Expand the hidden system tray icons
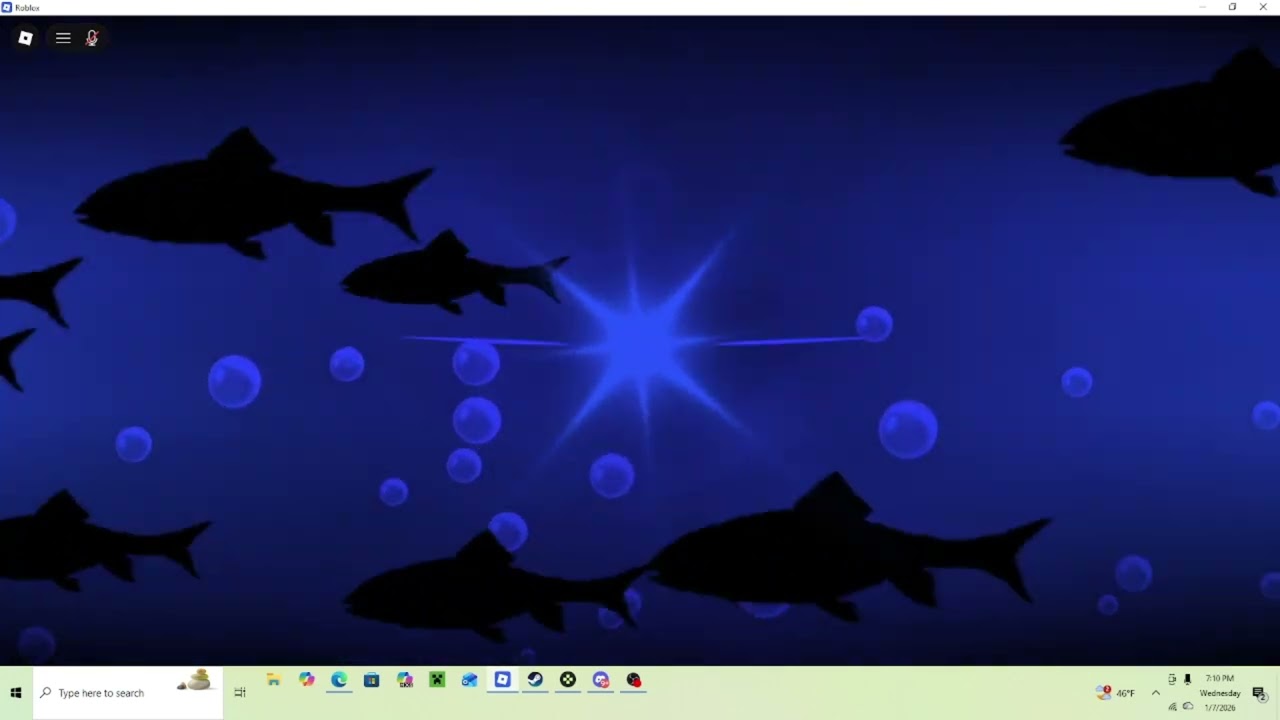The height and width of the screenshot is (720, 1280). tap(1156, 693)
